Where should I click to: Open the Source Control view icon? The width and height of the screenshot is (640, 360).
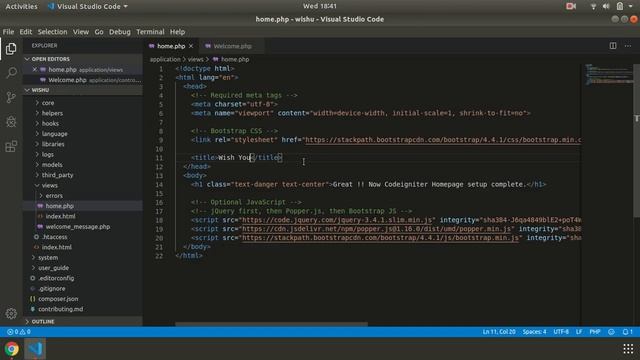[11, 97]
